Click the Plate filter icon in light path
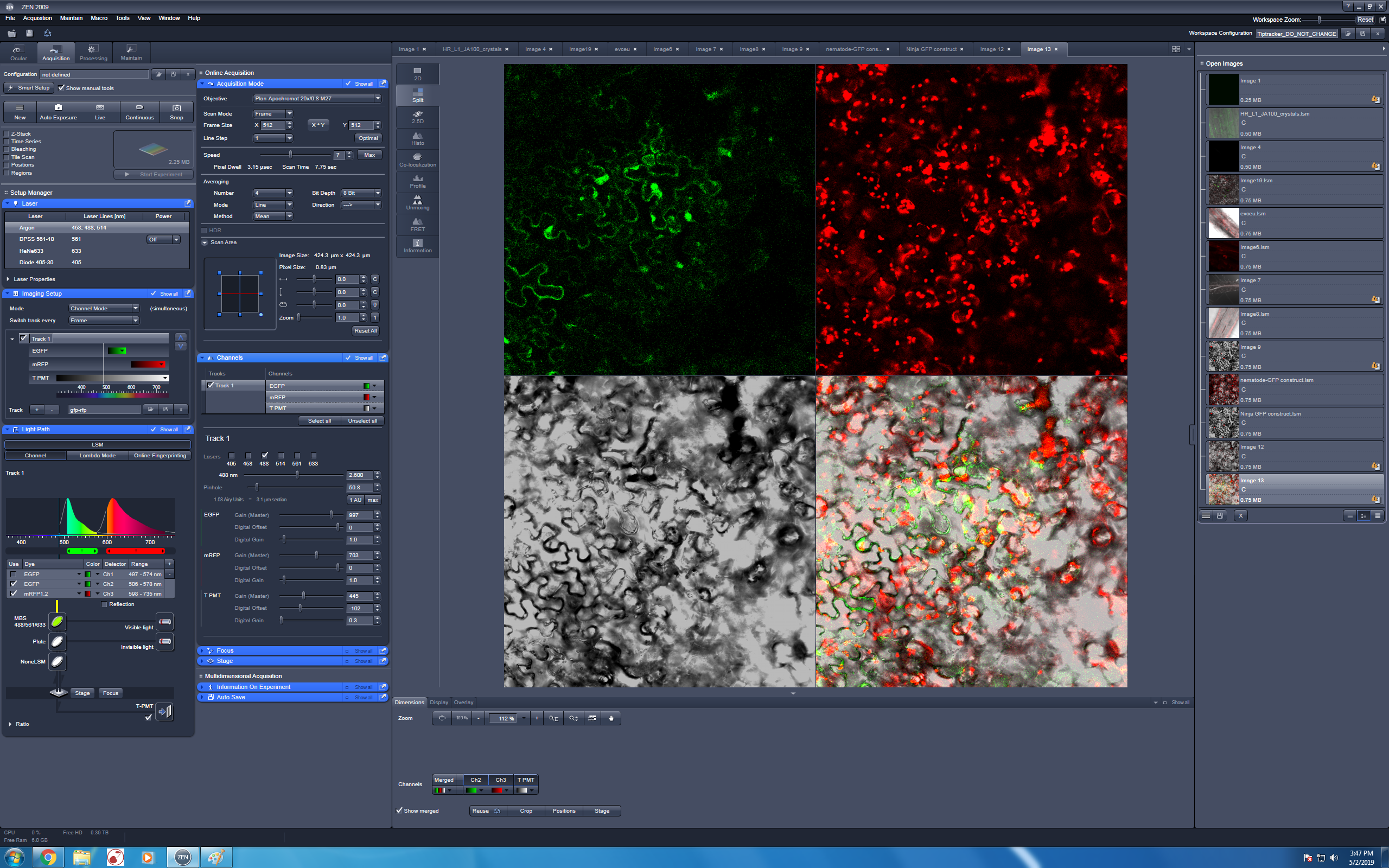The width and height of the screenshot is (1389, 868). coord(57,641)
